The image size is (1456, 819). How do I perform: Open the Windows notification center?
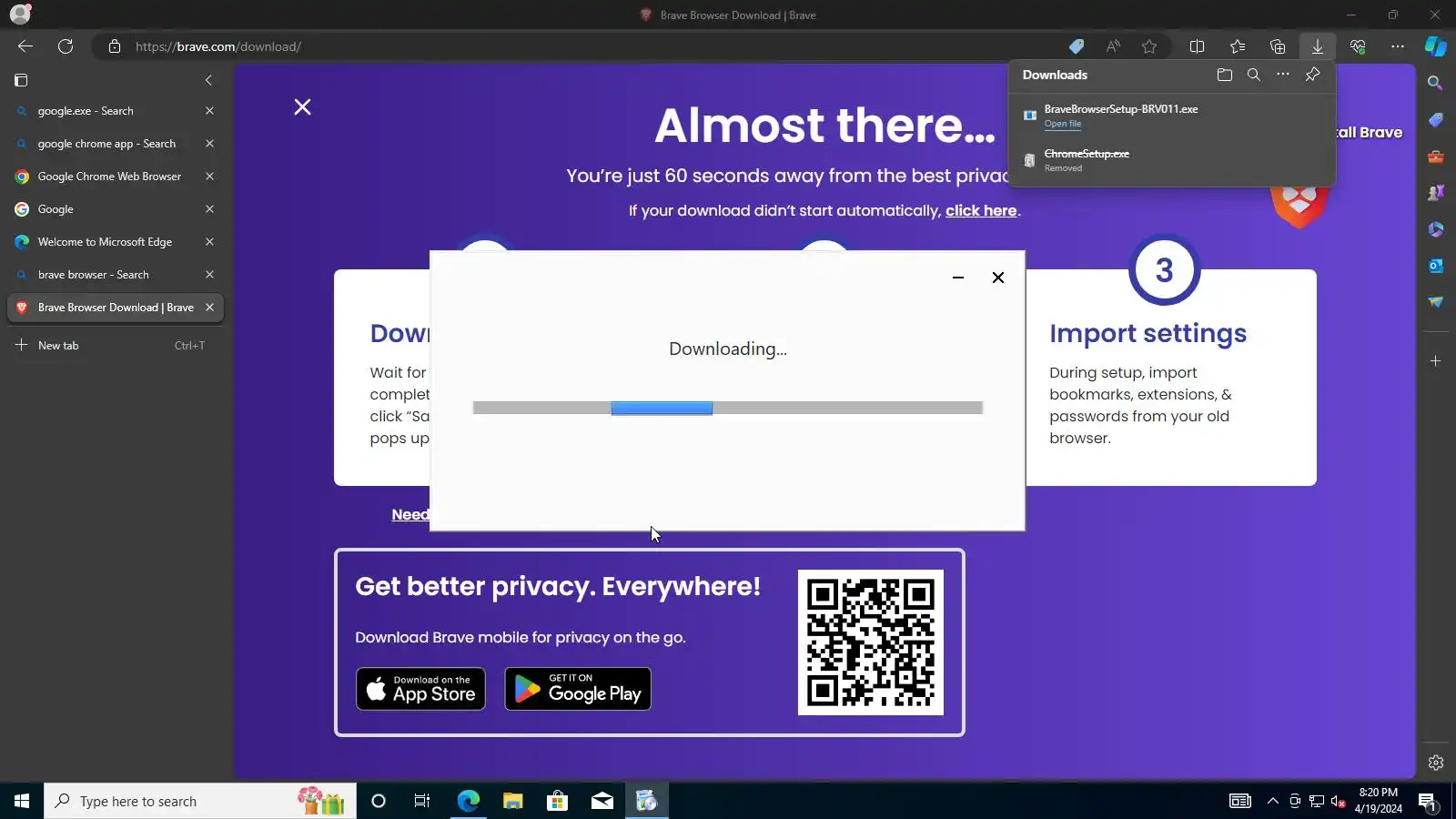1428,802
